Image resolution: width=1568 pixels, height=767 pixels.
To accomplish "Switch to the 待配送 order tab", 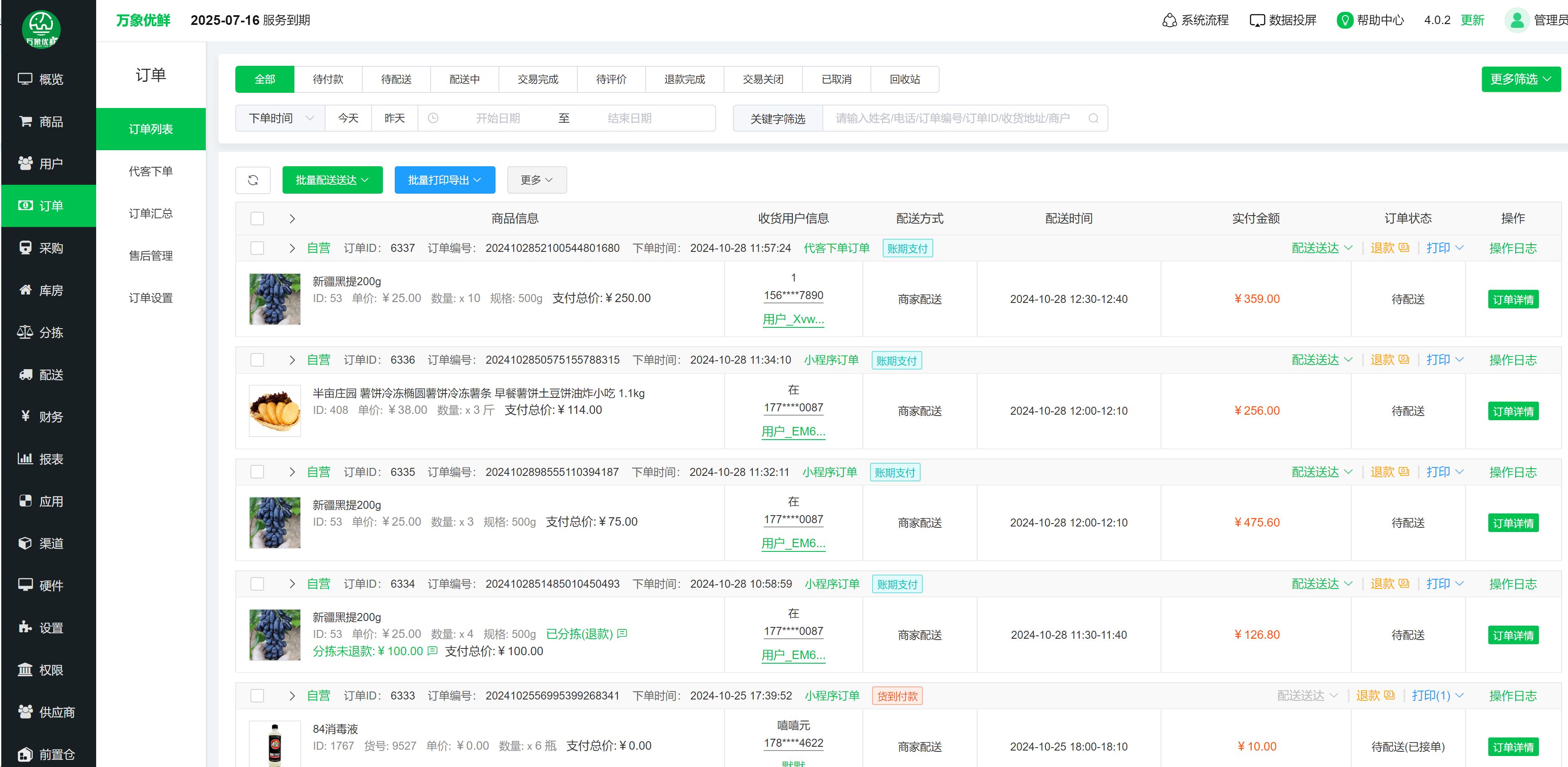I will (x=396, y=79).
